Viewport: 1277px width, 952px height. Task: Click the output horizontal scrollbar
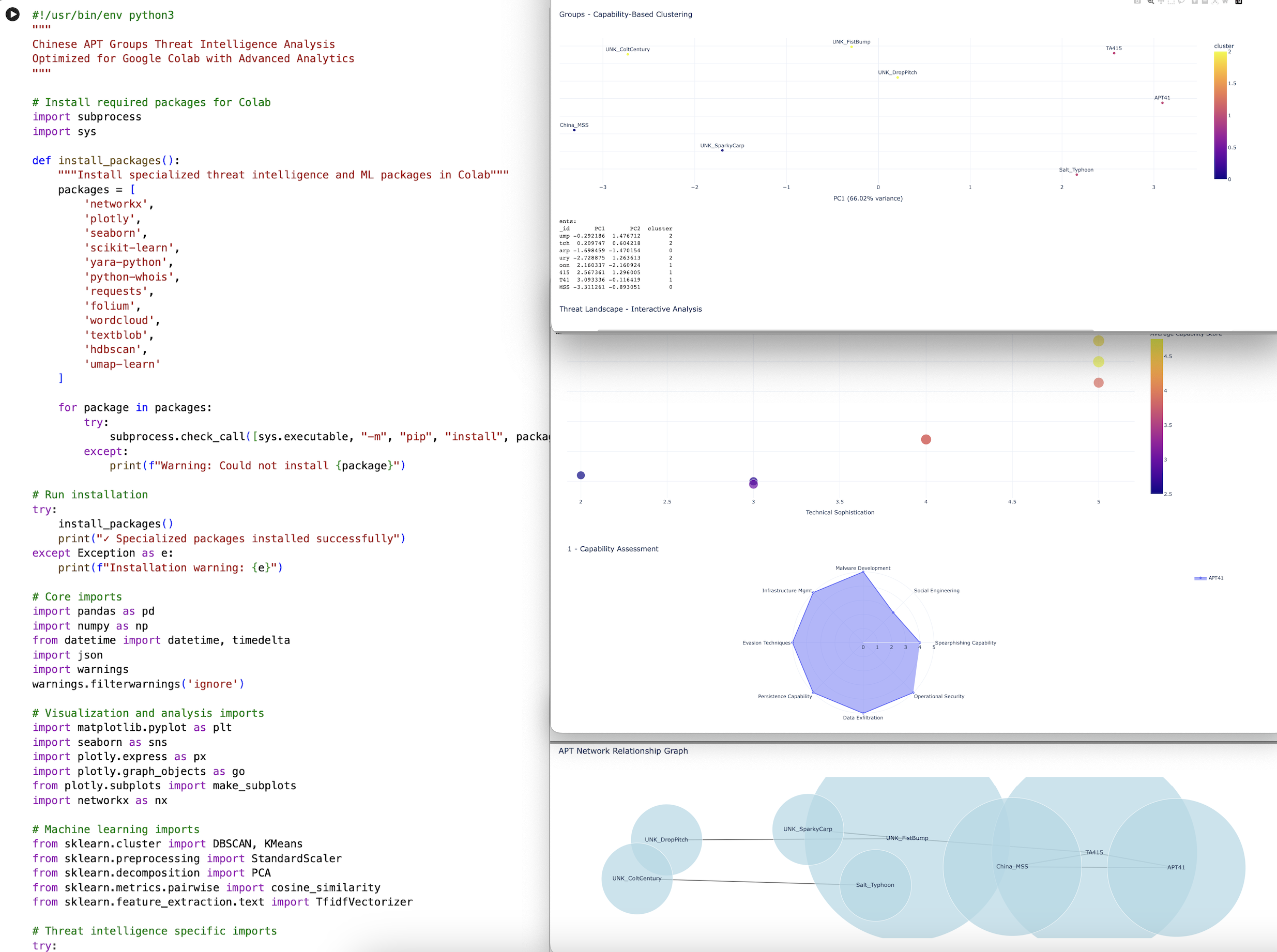pyautogui.click(x=845, y=331)
